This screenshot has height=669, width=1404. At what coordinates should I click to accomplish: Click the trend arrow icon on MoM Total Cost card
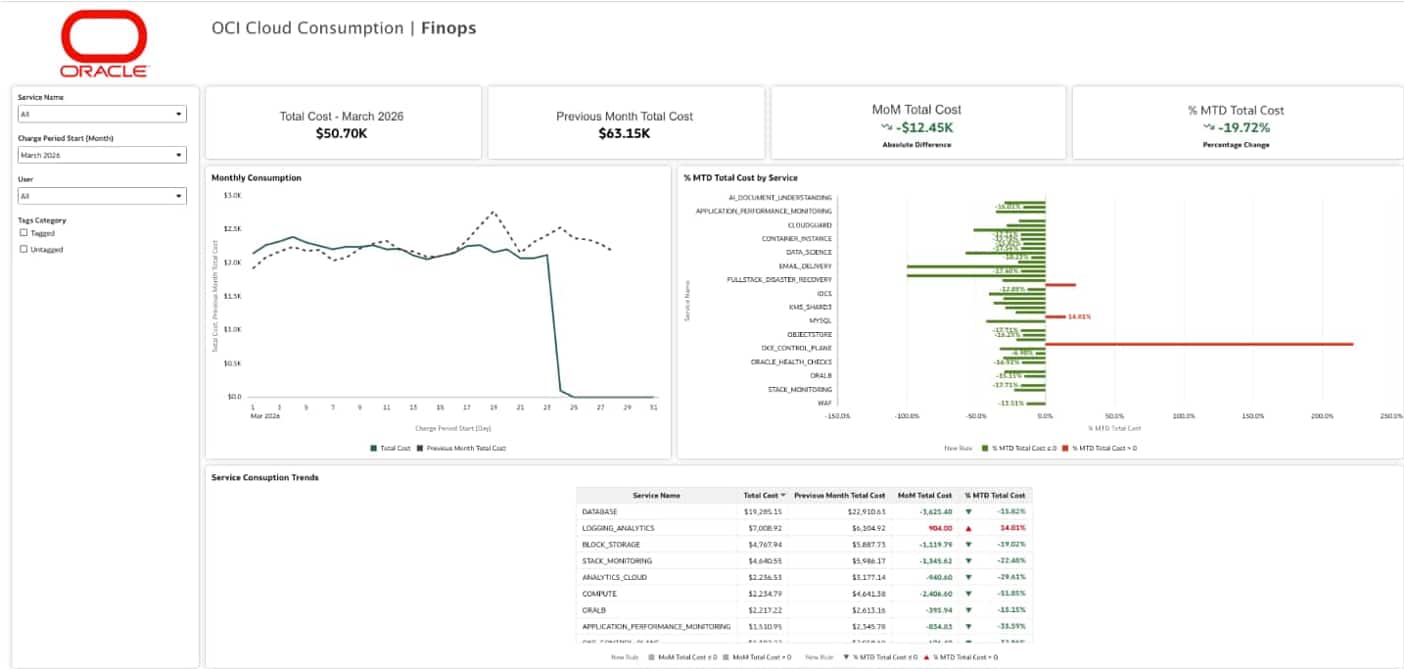click(886, 128)
